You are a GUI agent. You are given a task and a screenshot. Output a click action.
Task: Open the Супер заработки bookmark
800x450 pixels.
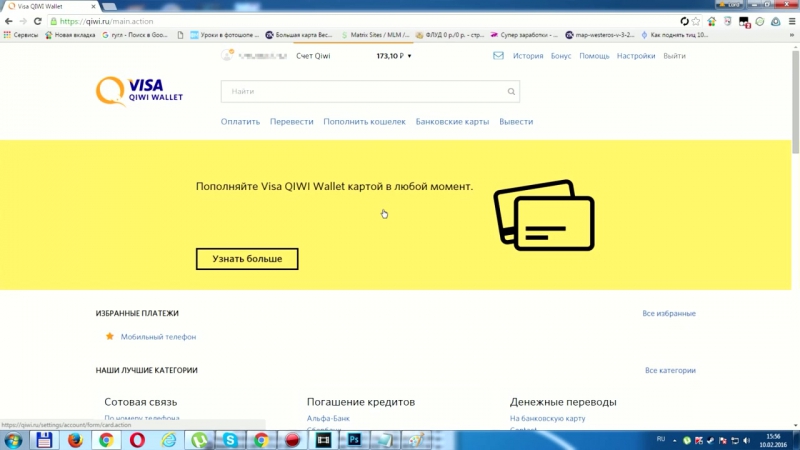(524, 35)
